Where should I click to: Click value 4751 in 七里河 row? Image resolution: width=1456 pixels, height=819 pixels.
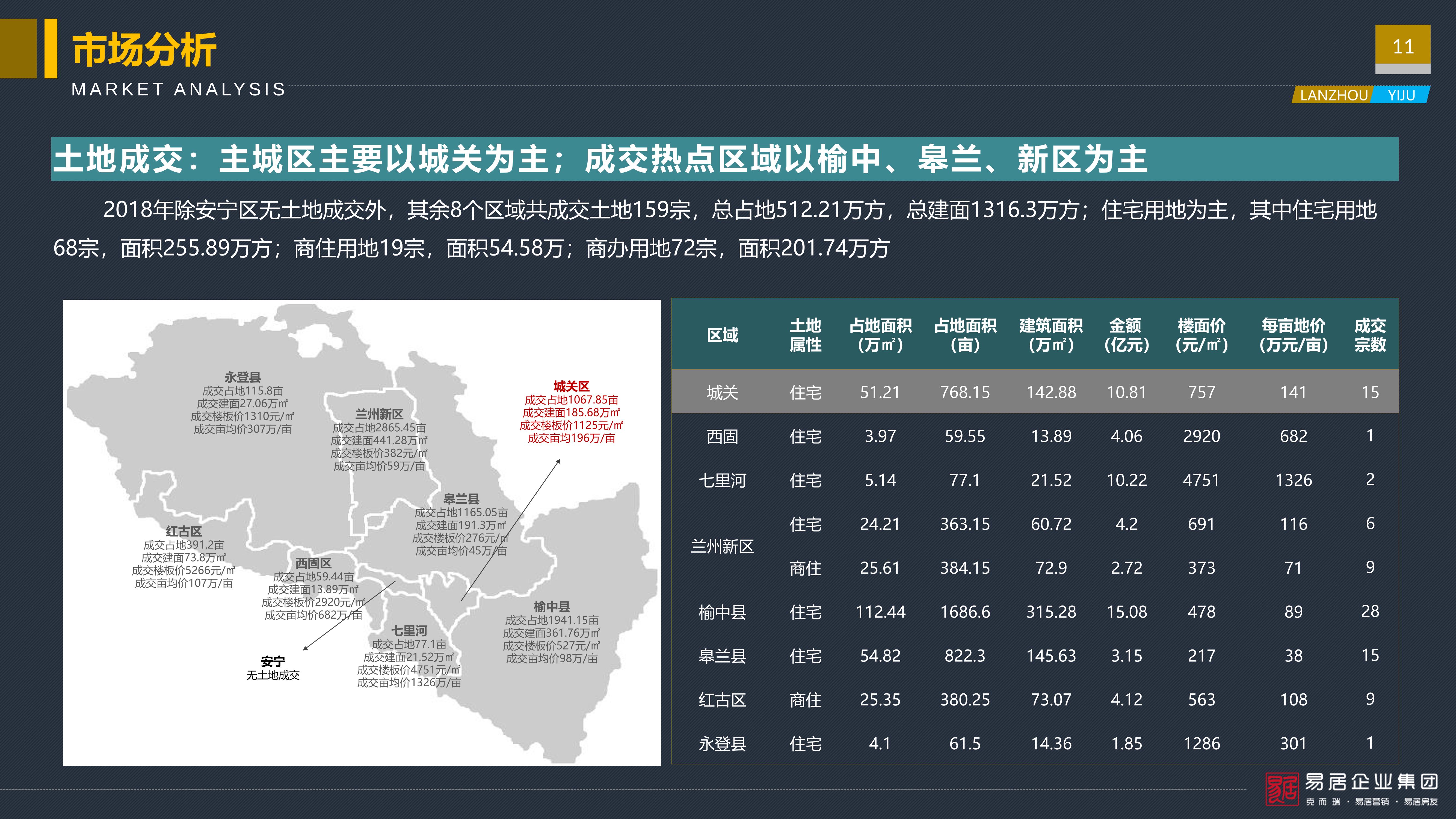1202,480
